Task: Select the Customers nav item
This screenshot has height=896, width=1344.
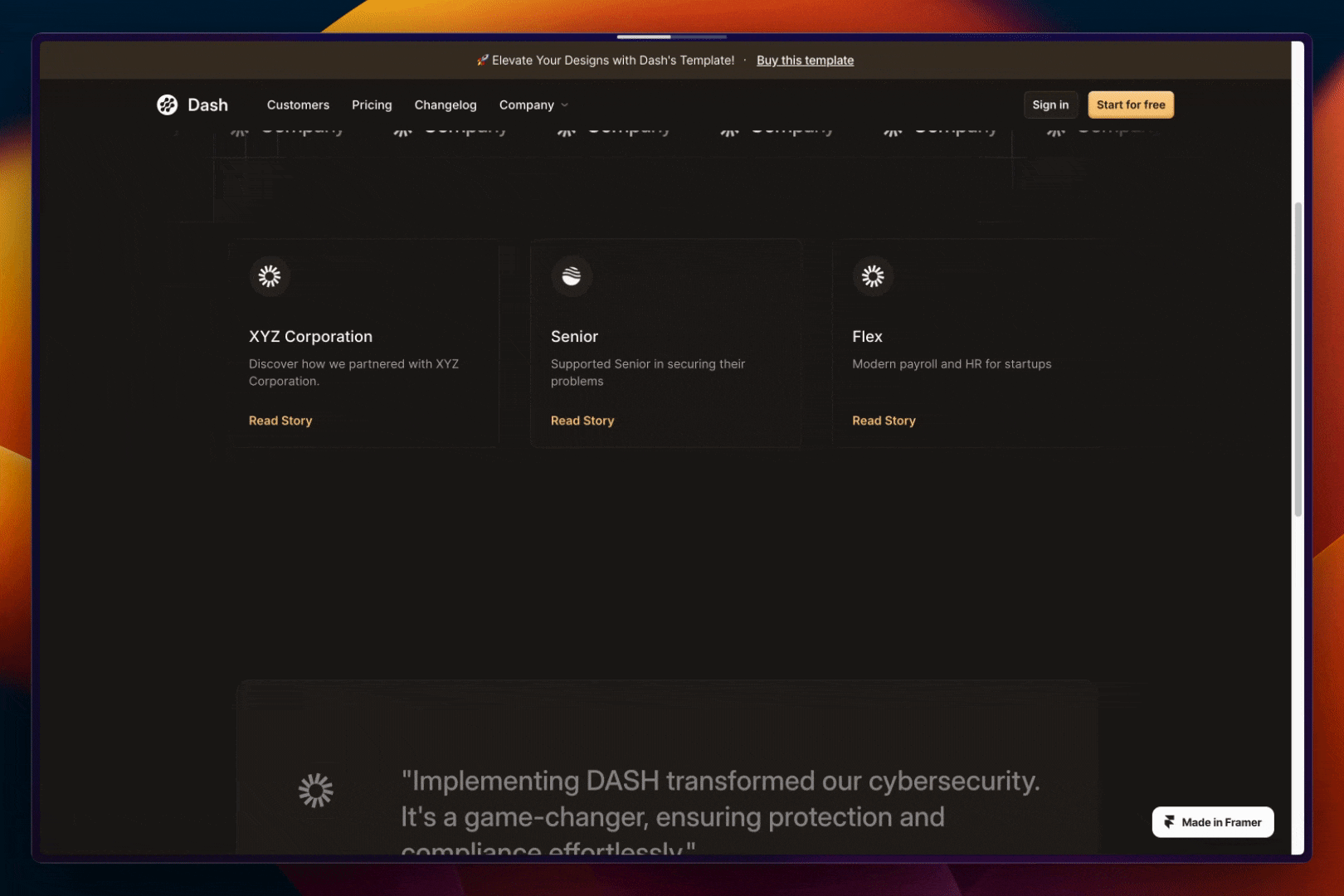Action: (298, 105)
